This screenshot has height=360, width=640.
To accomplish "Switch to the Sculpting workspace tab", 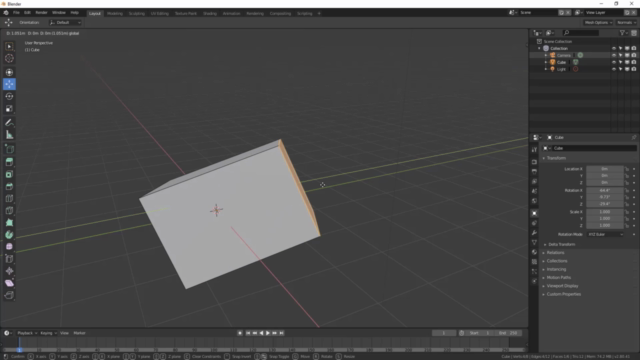I will coord(136,13).
